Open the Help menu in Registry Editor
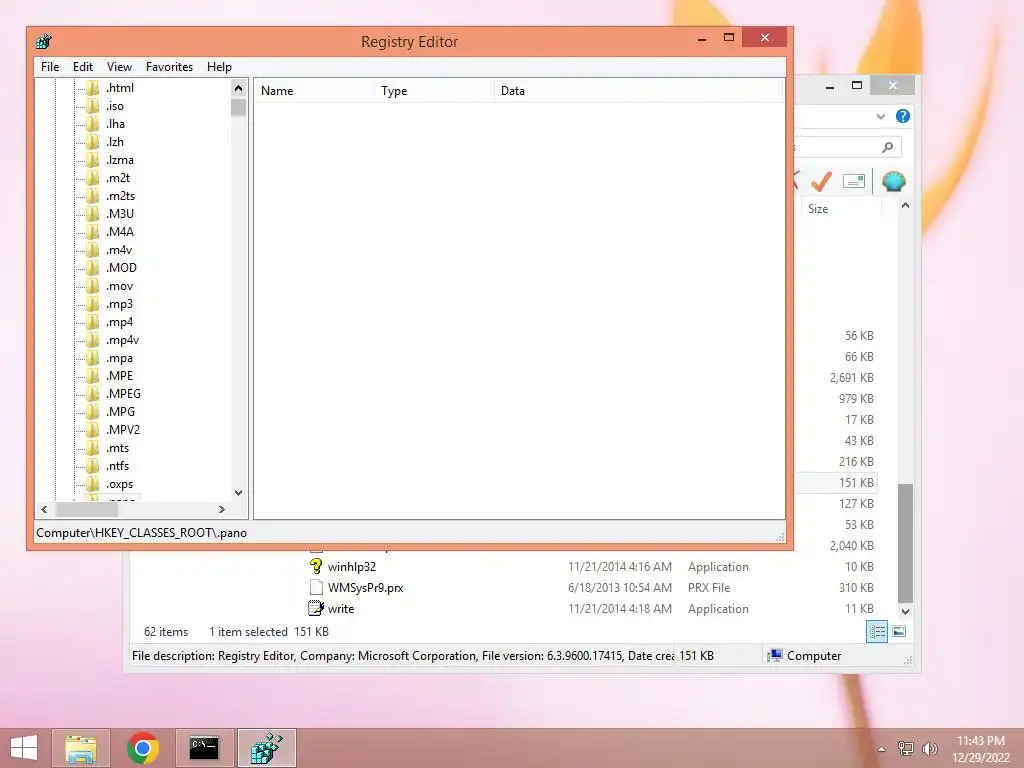Viewport: 1024px width, 768px height. (219, 67)
